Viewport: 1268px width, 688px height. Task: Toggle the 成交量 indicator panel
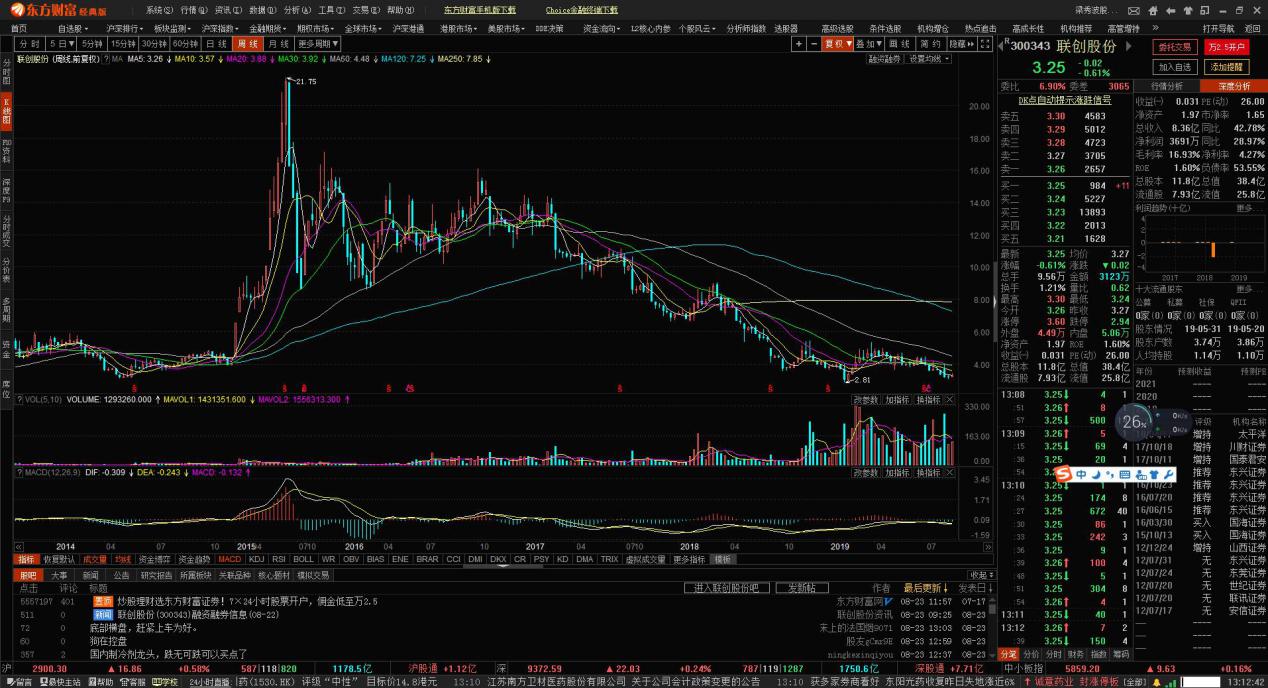(x=94, y=560)
